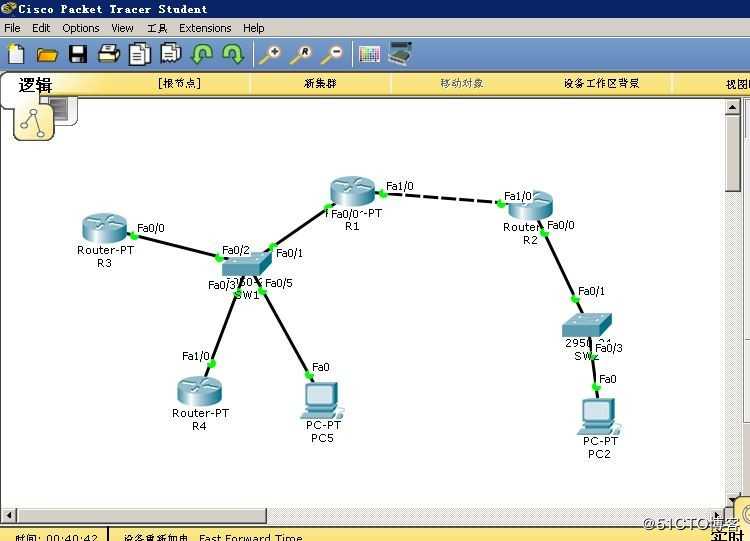This screenshot has height=541, width=750.
Task: Click the logical workspace topology icon
Action: (x=33, y=123)
